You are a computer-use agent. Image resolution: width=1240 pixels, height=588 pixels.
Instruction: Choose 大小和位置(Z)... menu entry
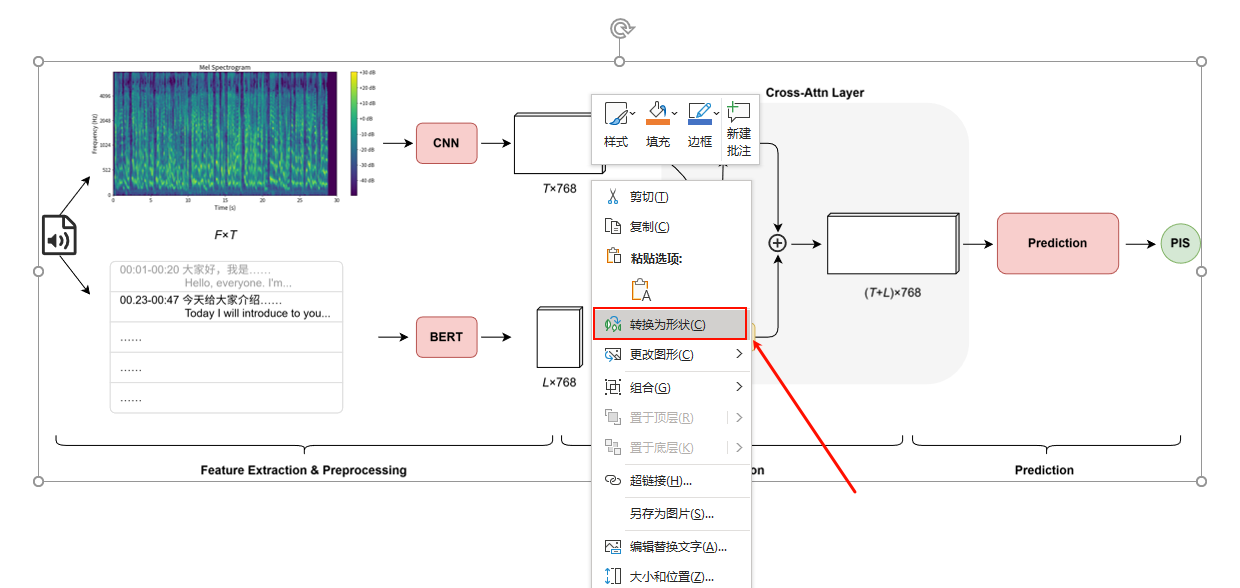tap(669, 576)
